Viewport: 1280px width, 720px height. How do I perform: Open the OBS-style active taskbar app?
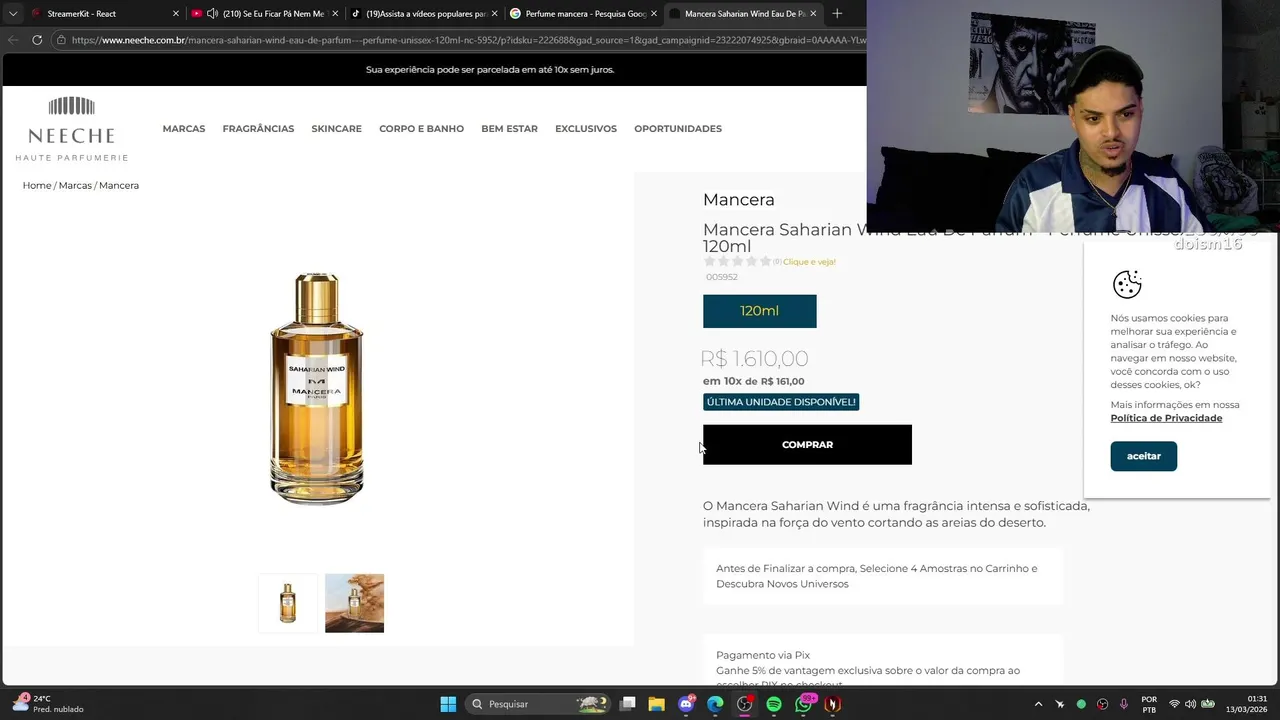pos(745,704)
